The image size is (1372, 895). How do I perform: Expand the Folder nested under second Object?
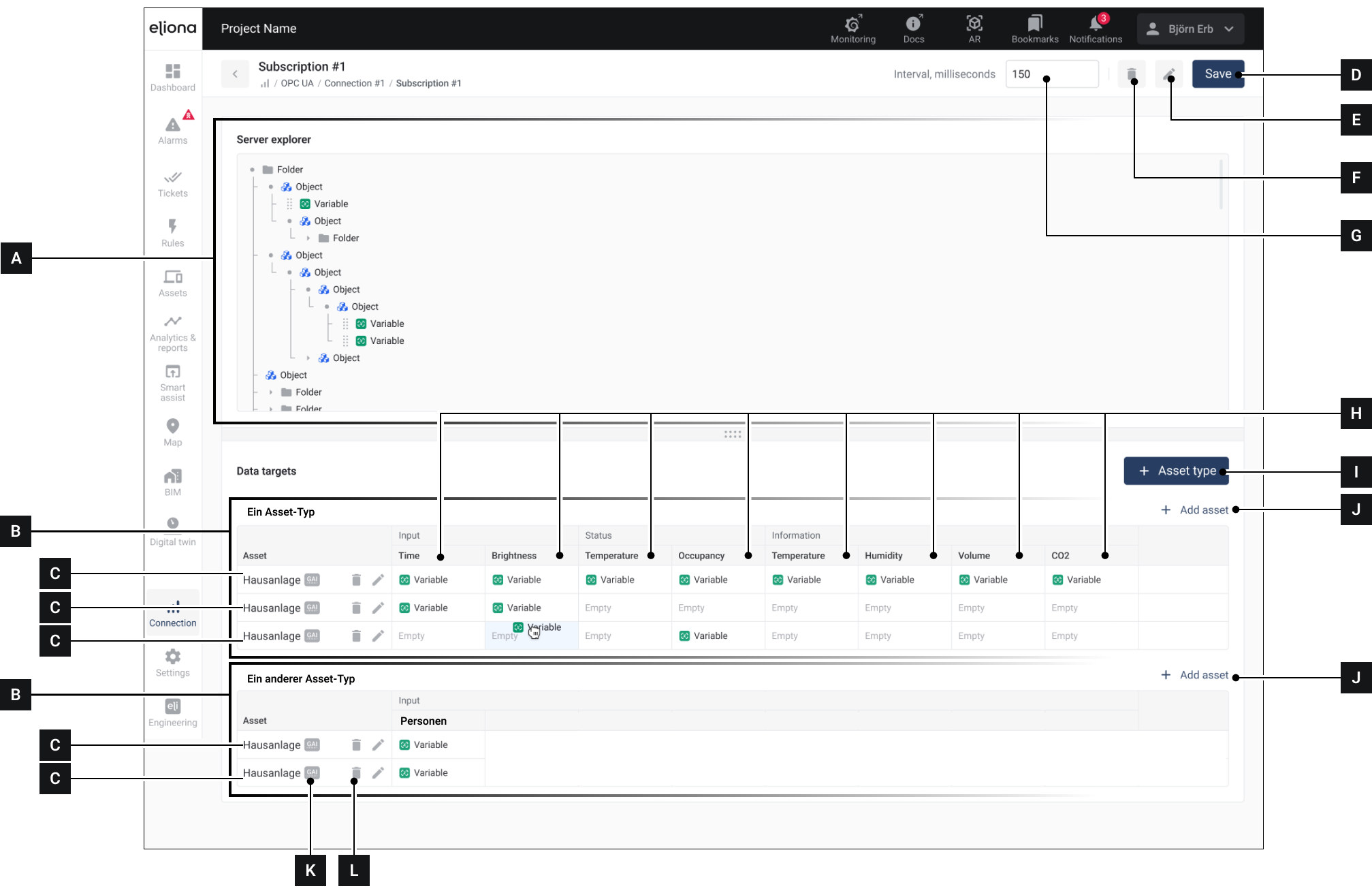(x=308, y=238)
